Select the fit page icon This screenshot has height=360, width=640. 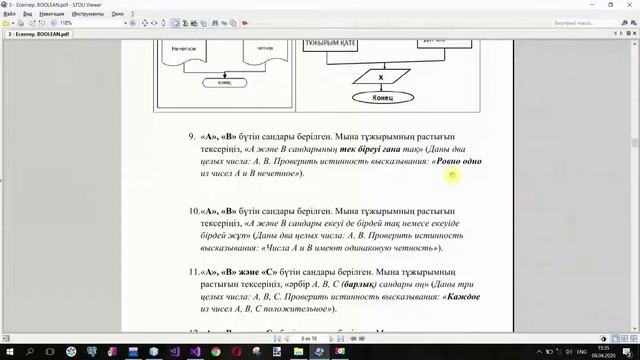144,23
